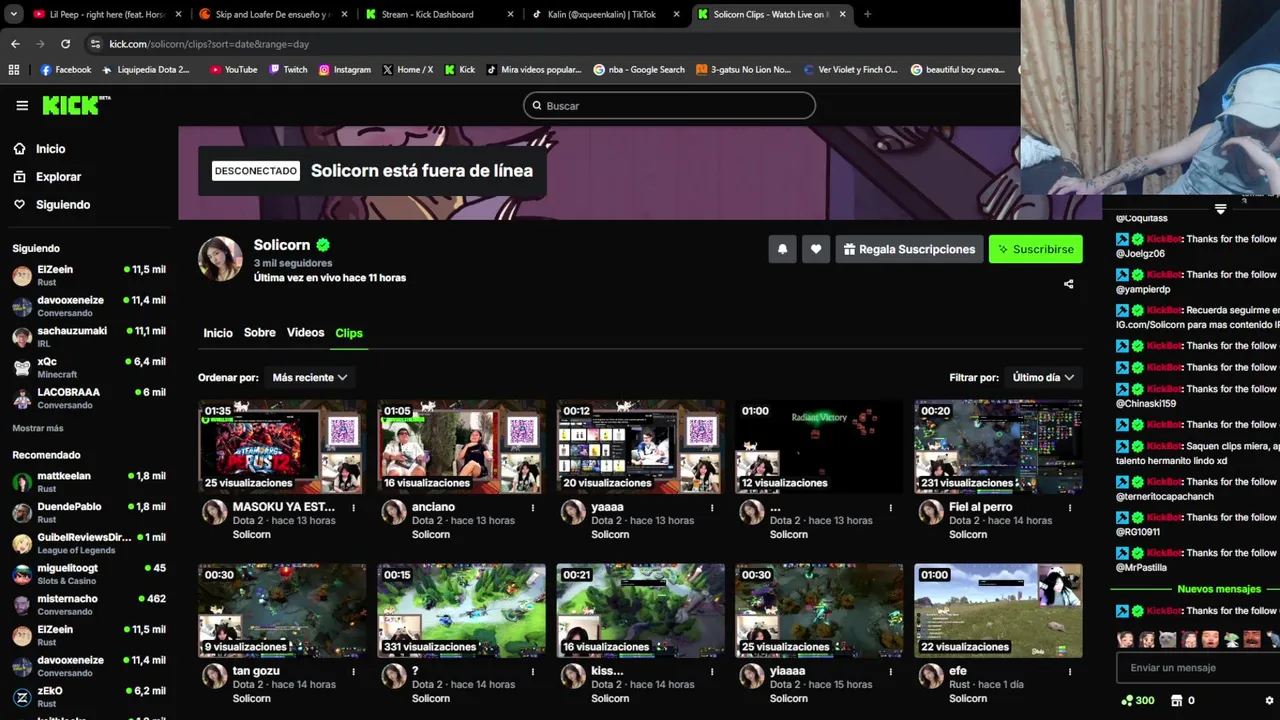The width and height of the screenshot is (1280, 720).
Task: Open options menu for yiaaaa clip
Action: [x=891, y=671]
